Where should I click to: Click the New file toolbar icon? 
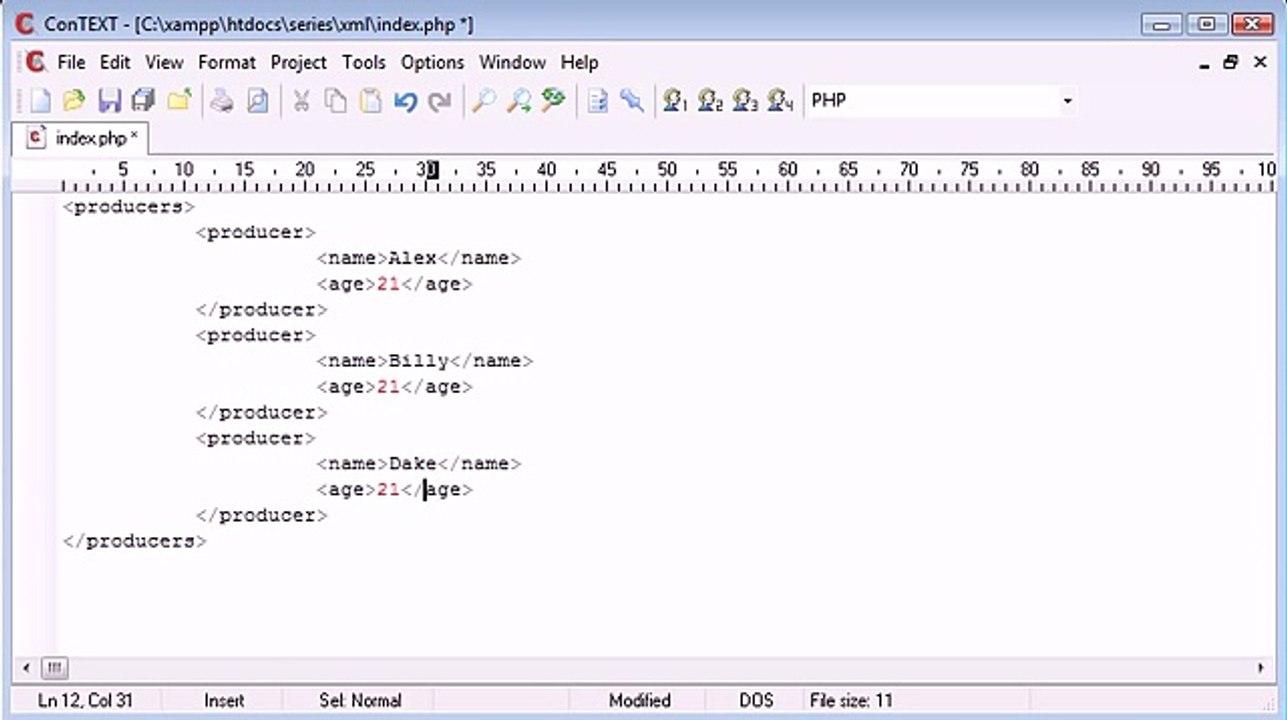click(40, 101)
